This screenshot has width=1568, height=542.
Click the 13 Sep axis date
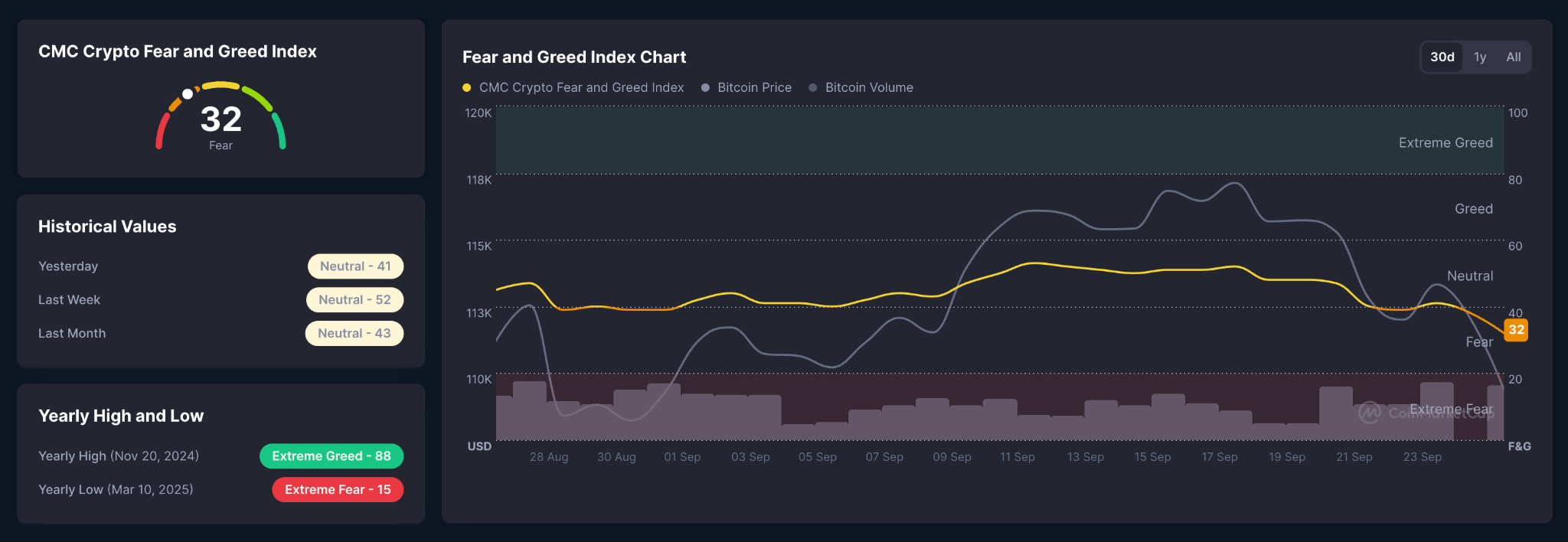coord(1086,457)
